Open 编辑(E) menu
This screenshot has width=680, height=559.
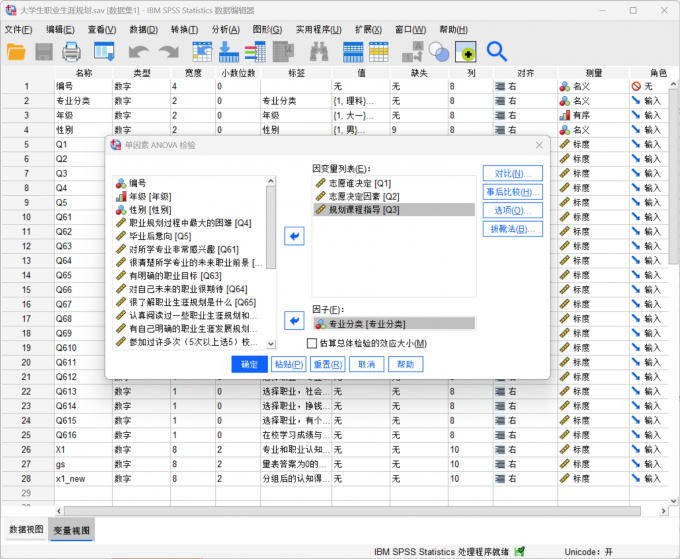pos(60,29)
